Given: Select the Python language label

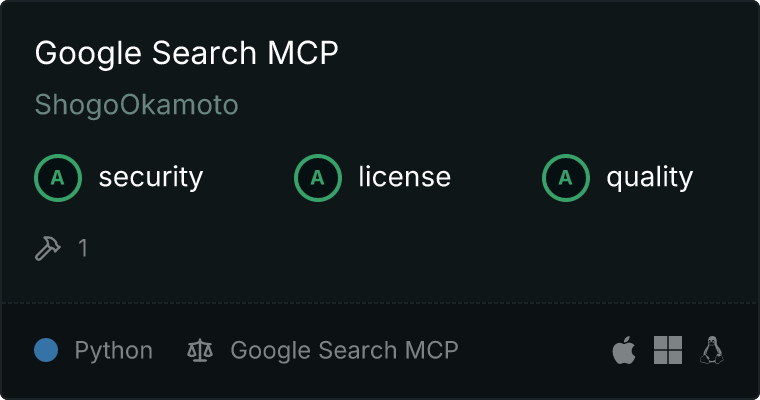Looking at the screenshot, I should tap(114, 351).
